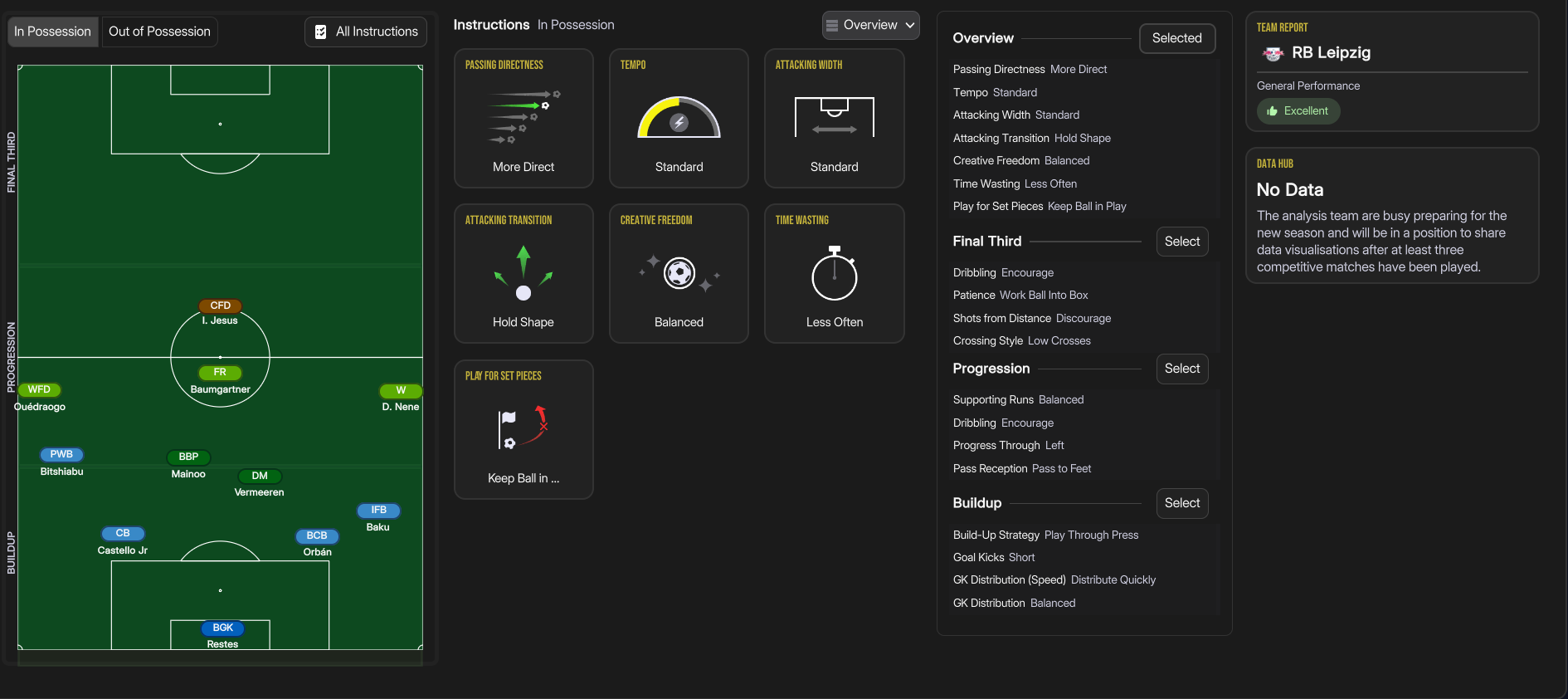Select the Tempo gauge icon
Screen dimensions: 1568x699
click(x=679, y=117)
